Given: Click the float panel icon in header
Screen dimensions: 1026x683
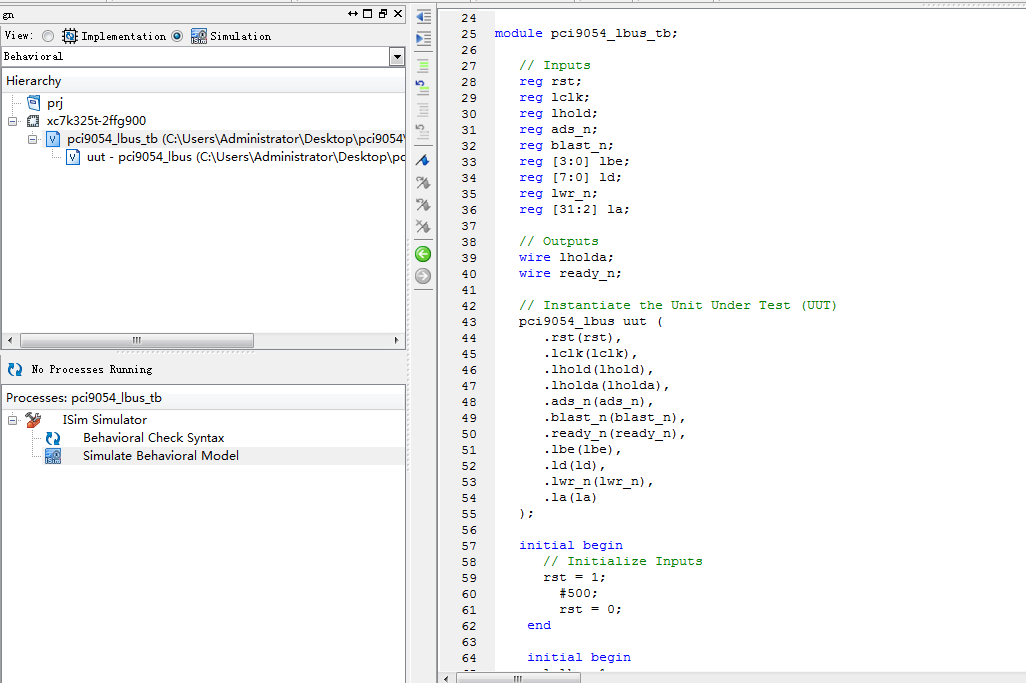Looking at the screenshot, I should pos(383,13).
